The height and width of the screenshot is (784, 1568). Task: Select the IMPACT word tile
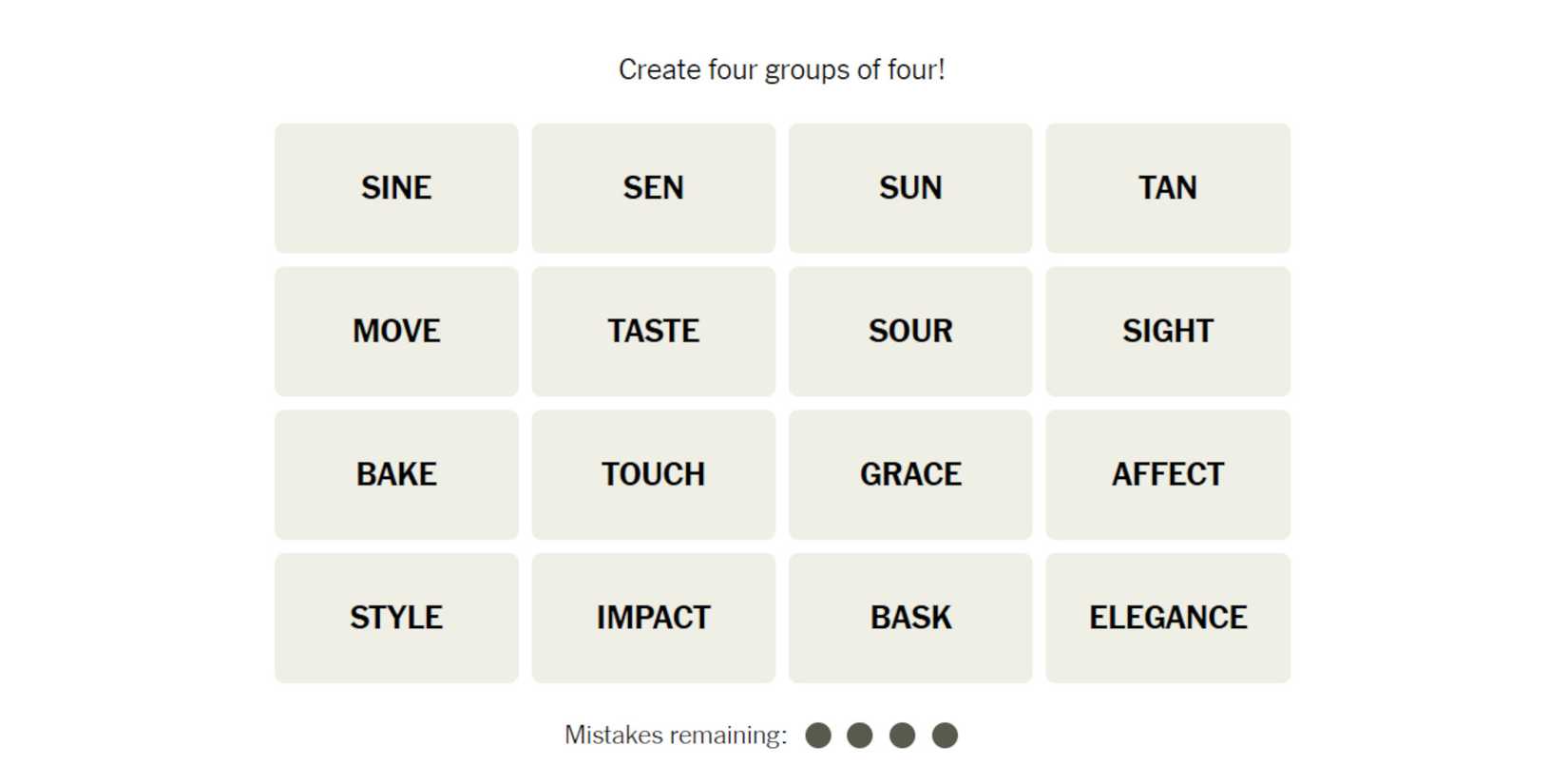[x=653, y=618]
